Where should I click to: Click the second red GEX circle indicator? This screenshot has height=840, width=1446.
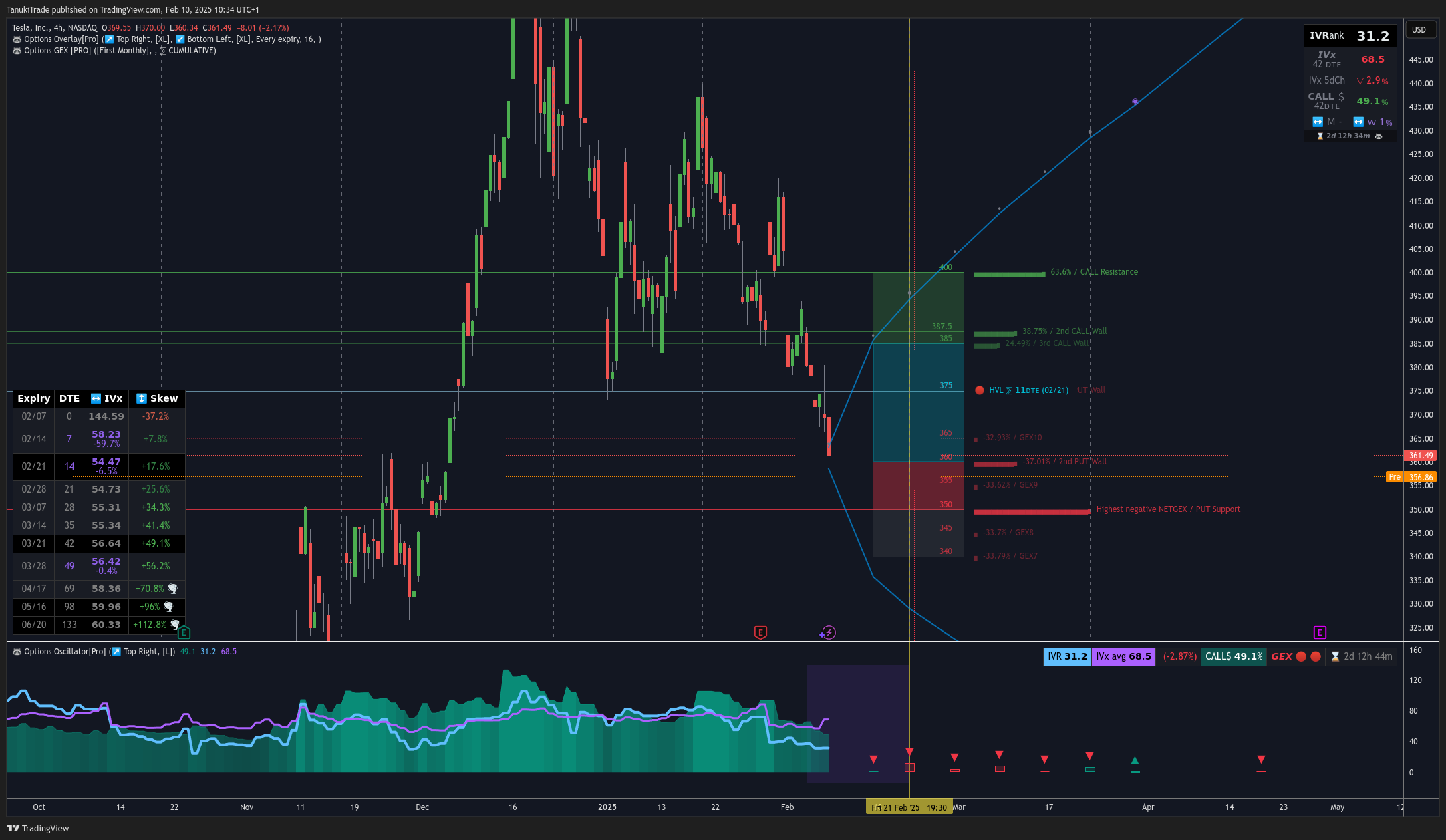click(x=1316, y=656)
